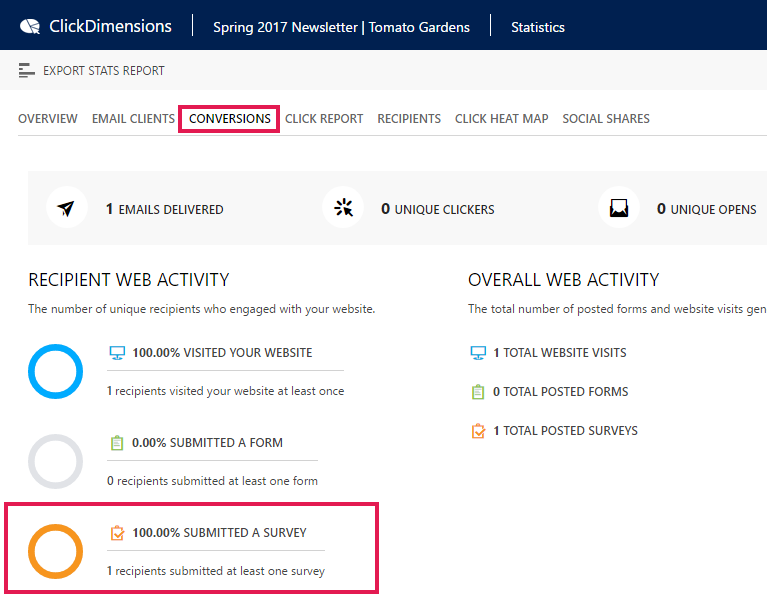Screen dimensions: 767x597
Task: Open the Click Report tab
Action: (x=324, y=119)
